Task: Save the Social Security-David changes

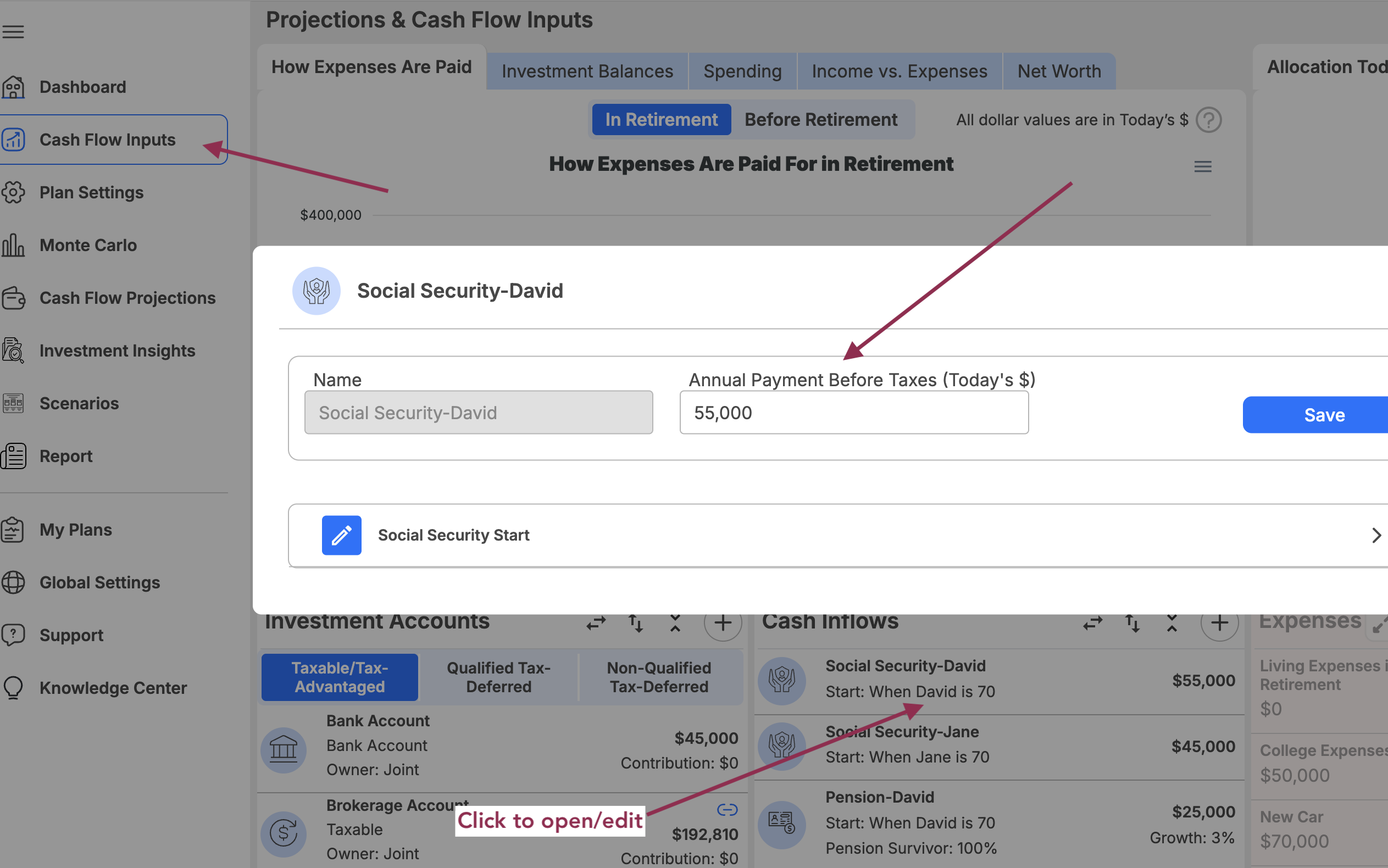Action: tap(1325, 414)
